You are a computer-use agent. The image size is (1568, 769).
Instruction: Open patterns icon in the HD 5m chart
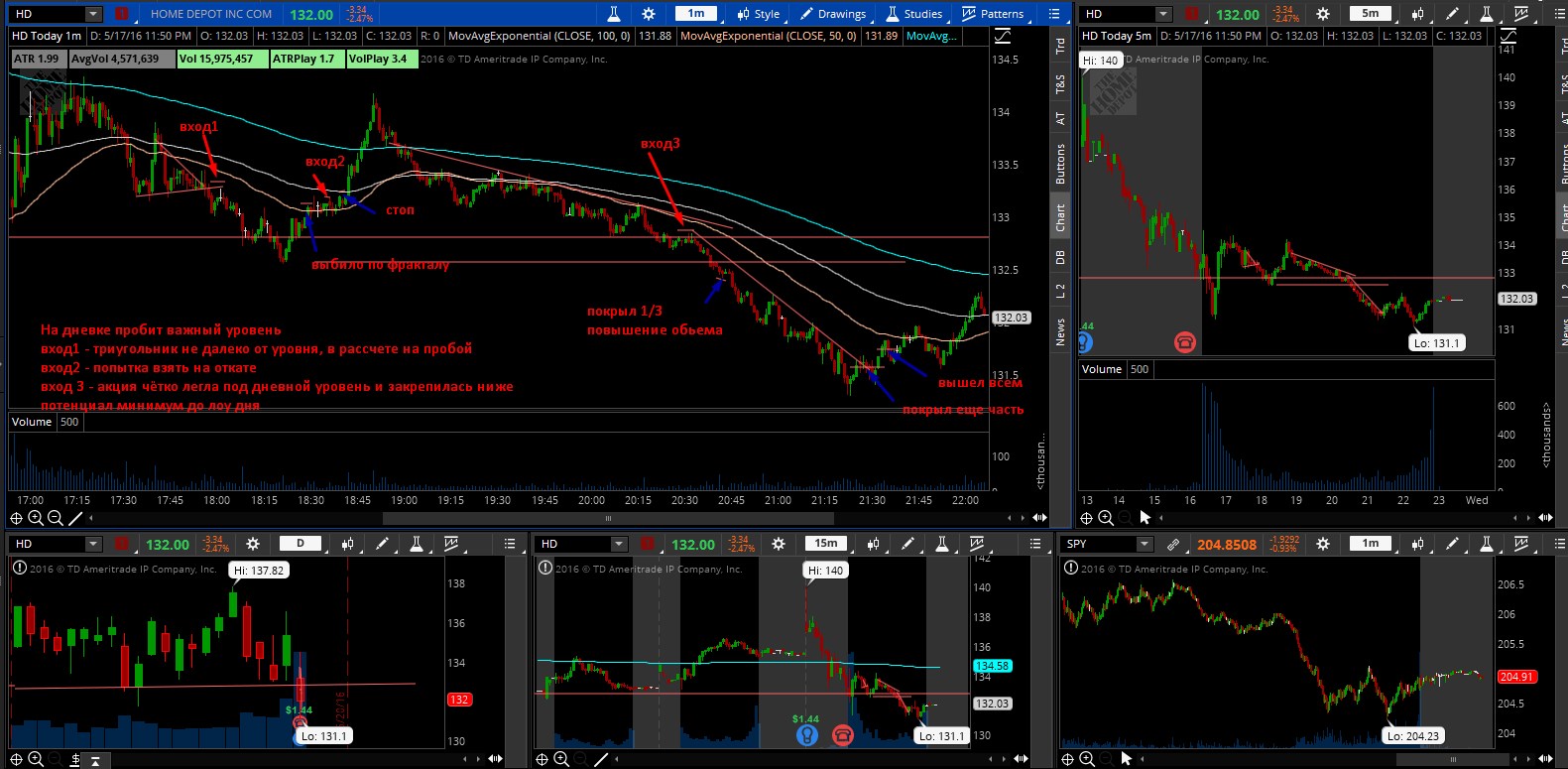tap(1521, 14)
